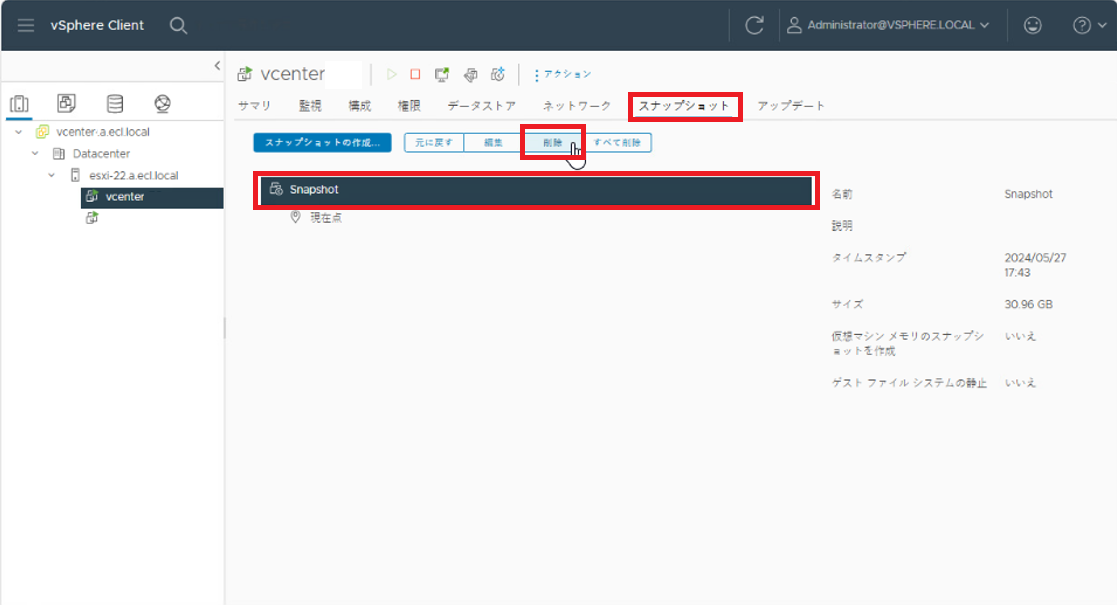Switch to Hosts and Clusters view

coord(19,104)
